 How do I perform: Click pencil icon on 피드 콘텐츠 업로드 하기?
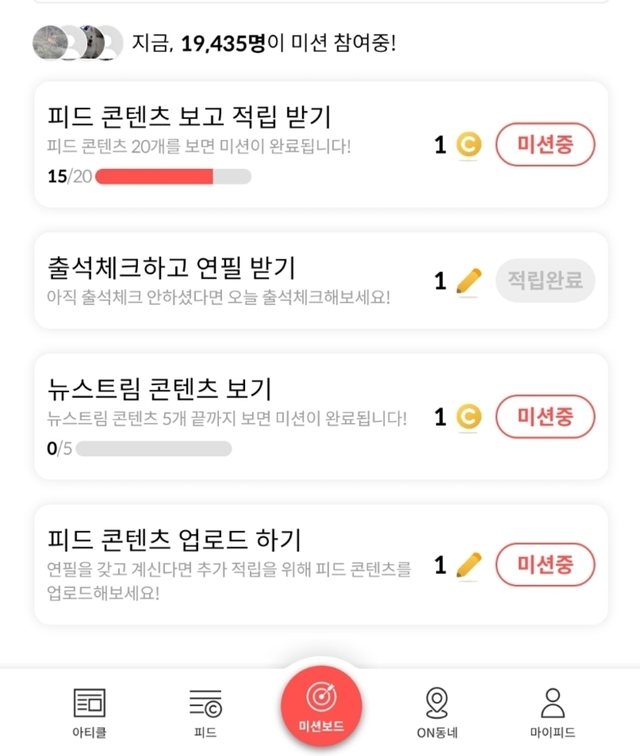468,566
